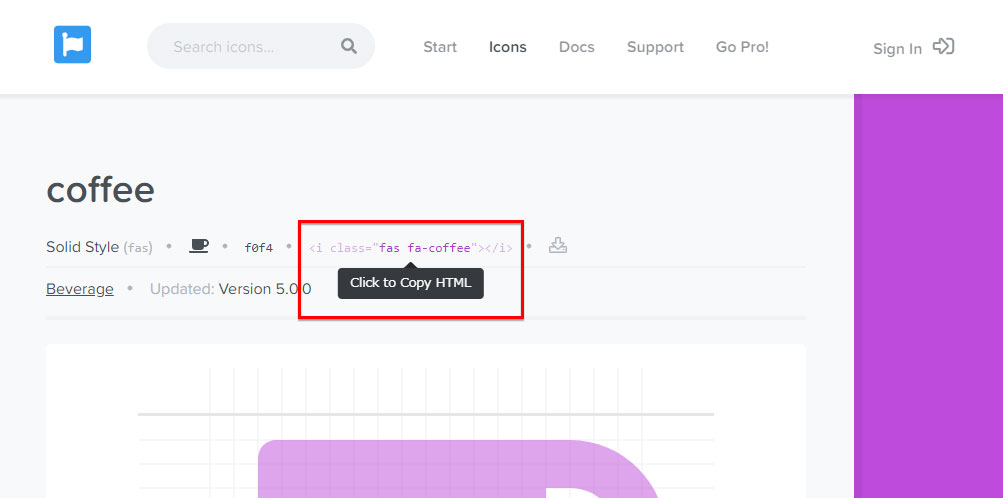The height and width of the screenshot is (498, 1003).
Task: Download the coffee SVG icon
Action: pos(558,246)
